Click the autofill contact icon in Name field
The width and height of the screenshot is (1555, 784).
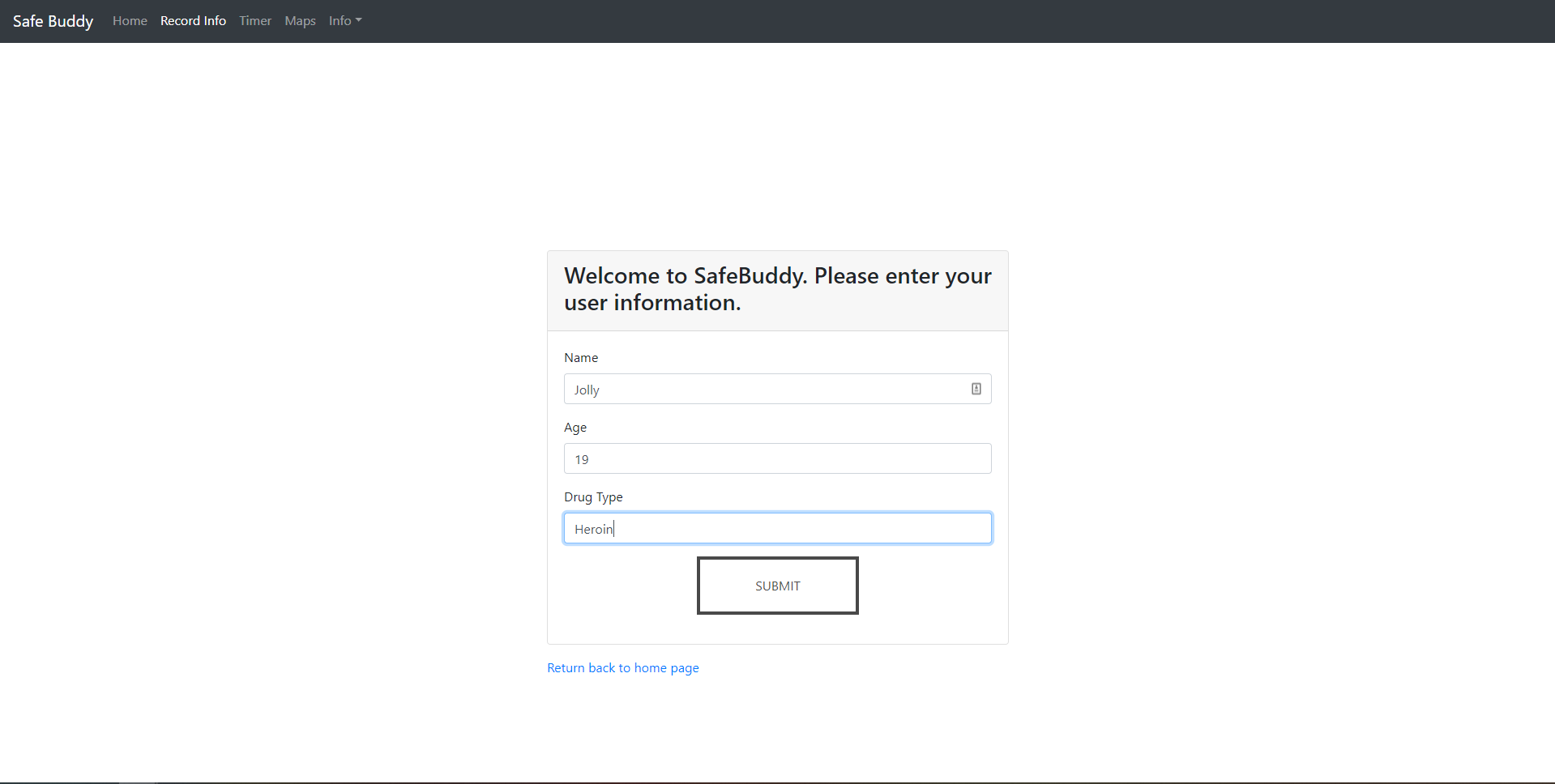coord(976,389)
